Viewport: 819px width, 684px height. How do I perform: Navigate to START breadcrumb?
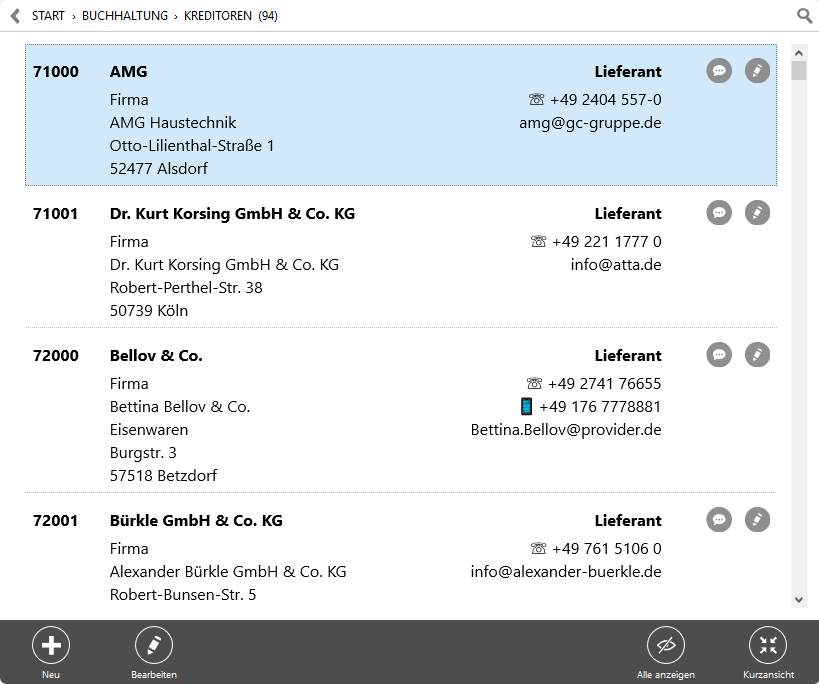coord(48,16)
